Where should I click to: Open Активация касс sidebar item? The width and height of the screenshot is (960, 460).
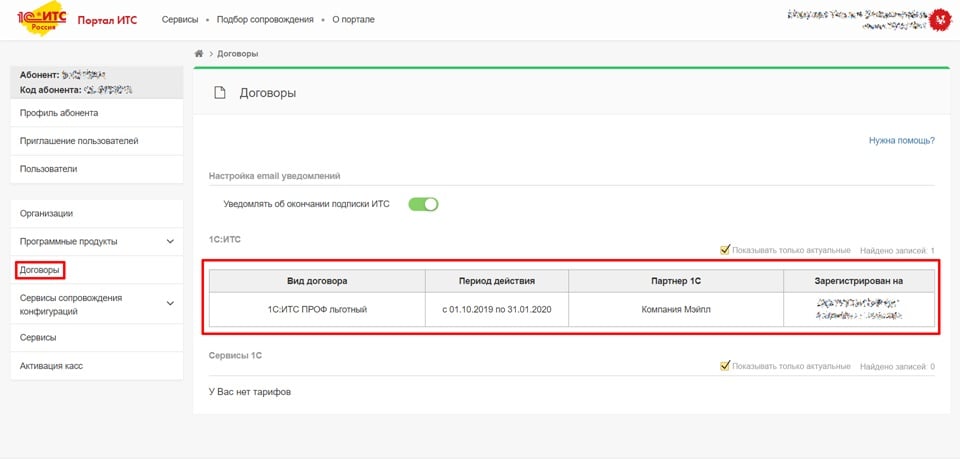51,366
